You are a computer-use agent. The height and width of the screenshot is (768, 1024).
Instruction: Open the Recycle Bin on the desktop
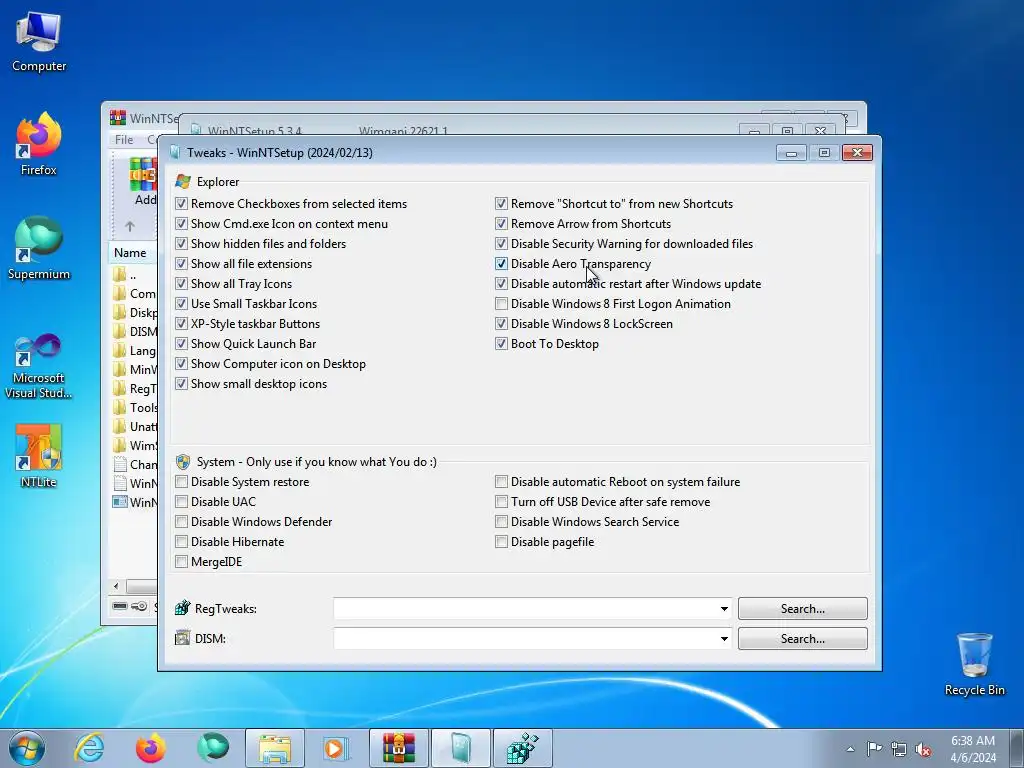click(x=974, y=664)
